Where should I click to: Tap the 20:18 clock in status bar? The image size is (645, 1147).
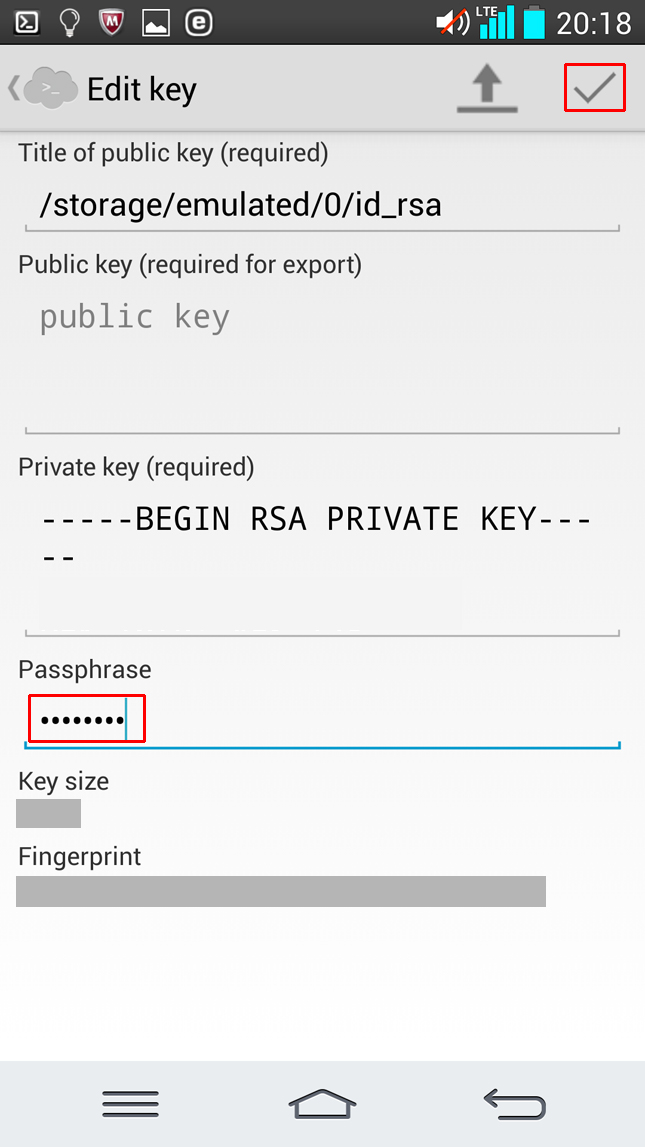tap(594, 22)
